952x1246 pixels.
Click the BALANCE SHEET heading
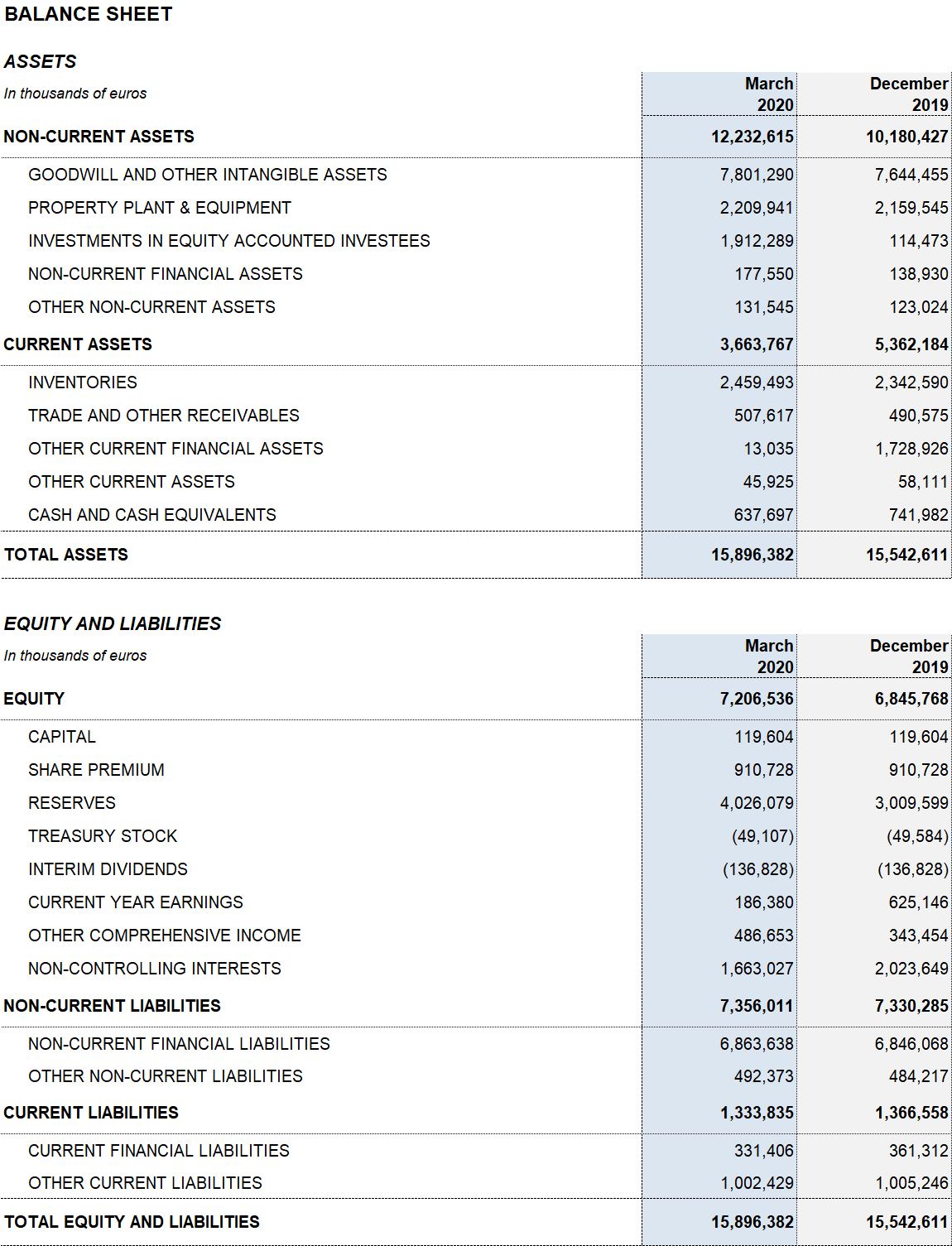[x=89, y=14]
